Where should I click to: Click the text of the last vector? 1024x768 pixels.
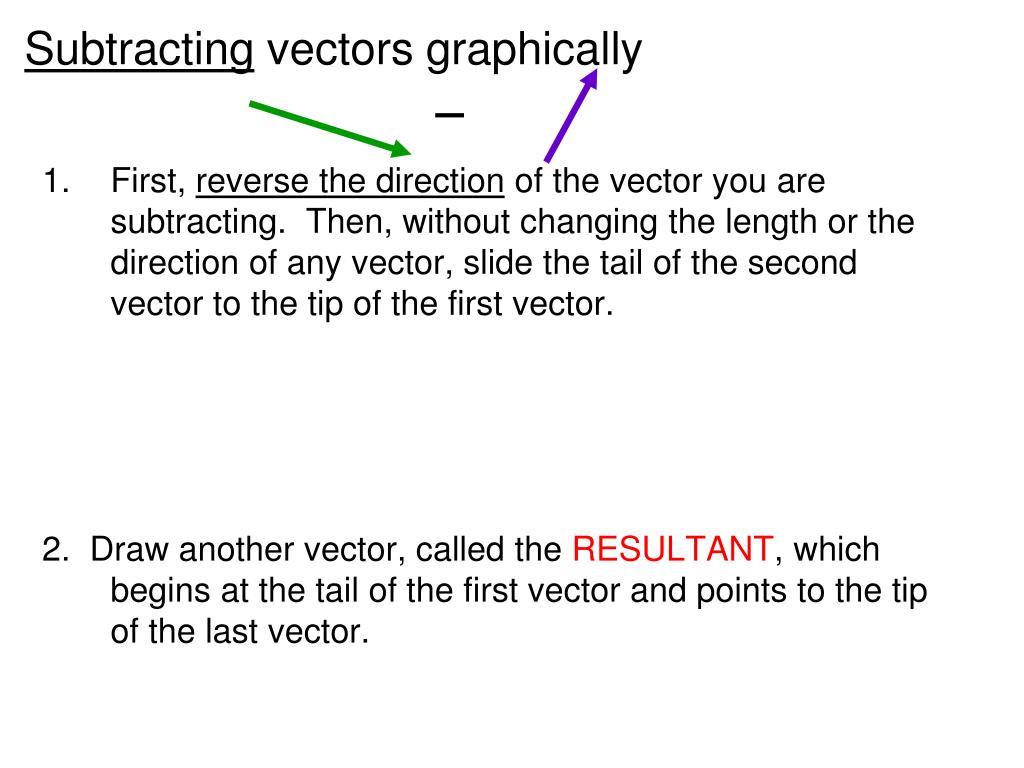tap(240, 632)
